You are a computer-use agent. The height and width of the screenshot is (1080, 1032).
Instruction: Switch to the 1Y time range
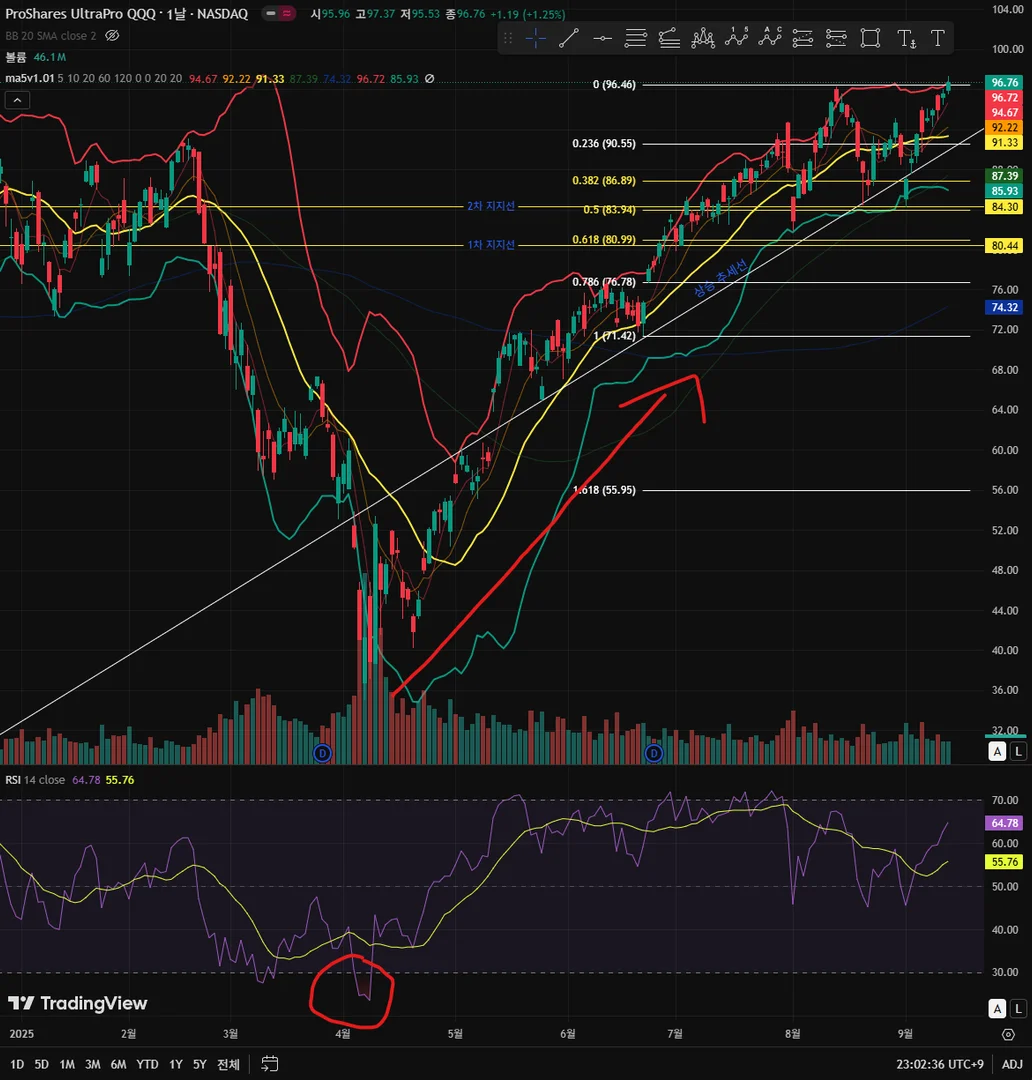176,1064
